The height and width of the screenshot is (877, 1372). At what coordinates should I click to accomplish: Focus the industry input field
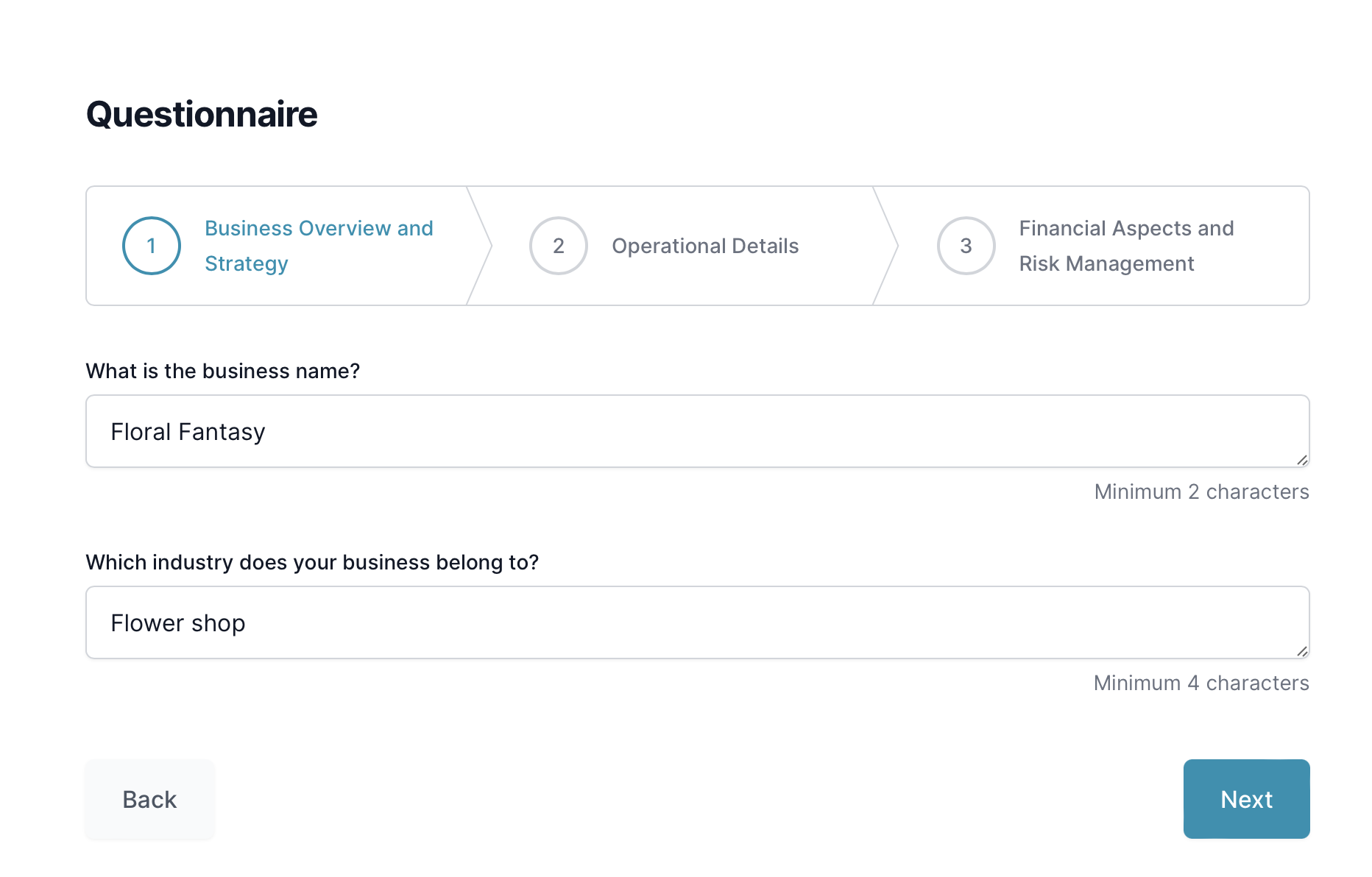pyautogui.click(x=696, y=622)
